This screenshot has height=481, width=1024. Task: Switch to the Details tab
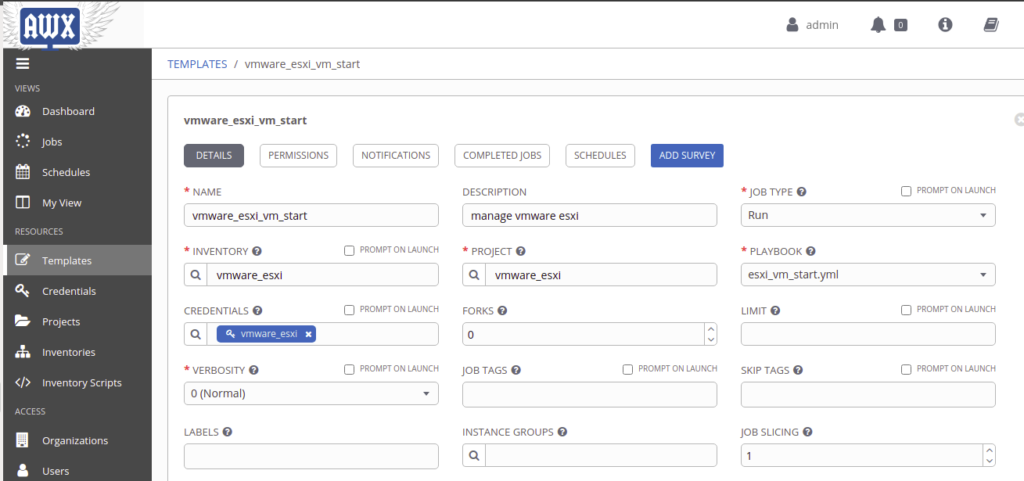click(214, 155)
